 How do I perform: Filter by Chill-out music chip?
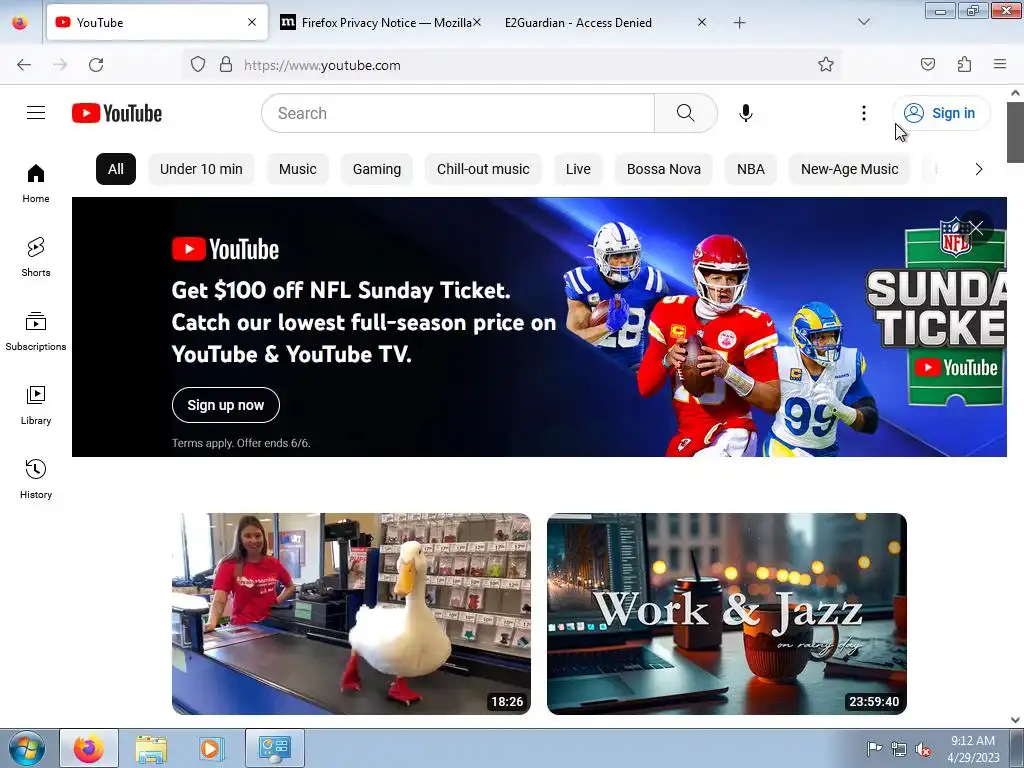pyautogui.click(x=483, y=169)
